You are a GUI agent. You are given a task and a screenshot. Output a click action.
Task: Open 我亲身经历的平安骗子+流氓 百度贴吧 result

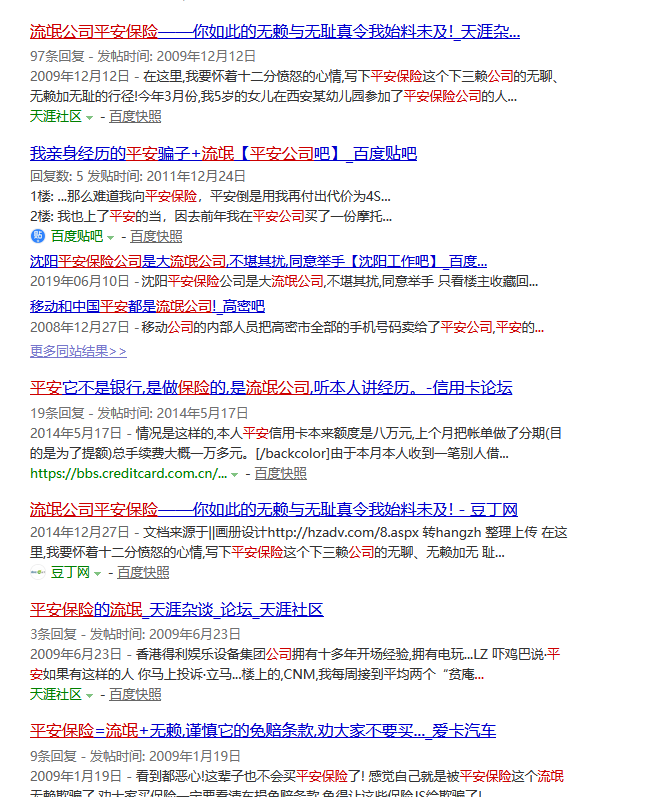[x=224, y=154]
